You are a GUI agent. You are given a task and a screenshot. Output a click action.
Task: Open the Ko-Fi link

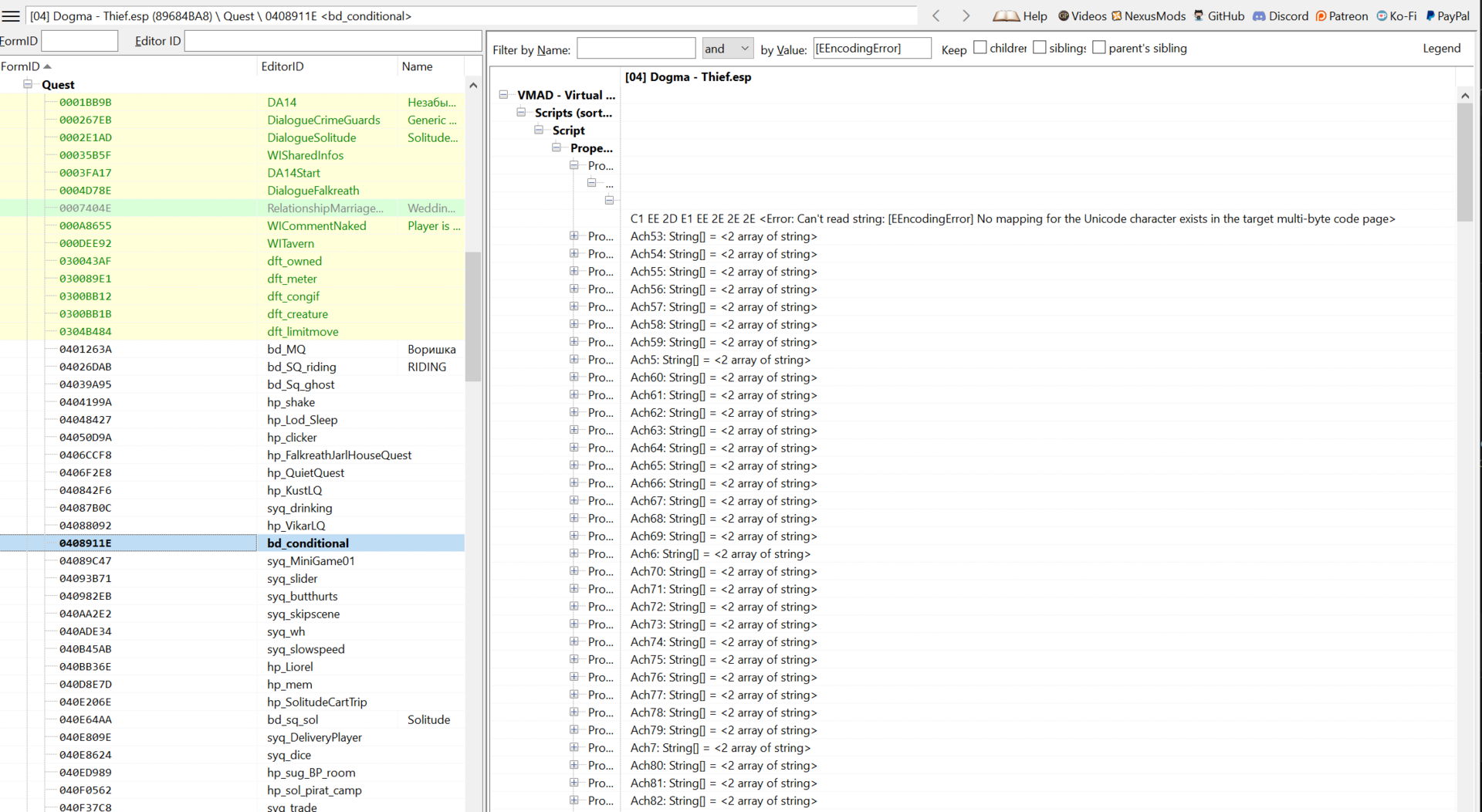click(1396, 15)
